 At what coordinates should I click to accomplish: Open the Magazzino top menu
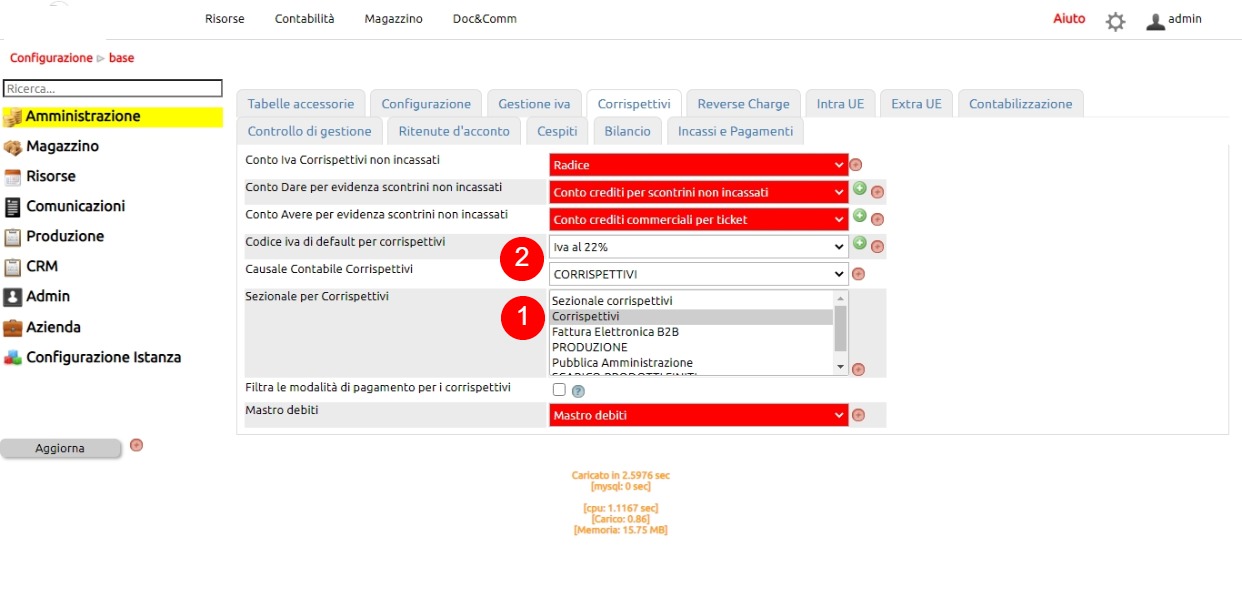pos(394,19)
